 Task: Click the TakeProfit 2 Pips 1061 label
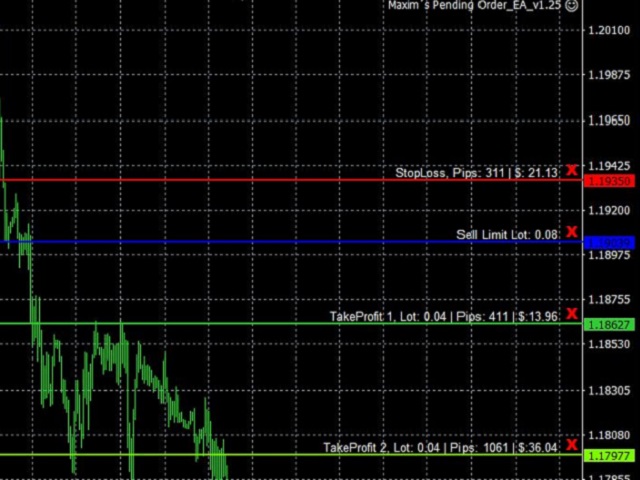(440, 447)
